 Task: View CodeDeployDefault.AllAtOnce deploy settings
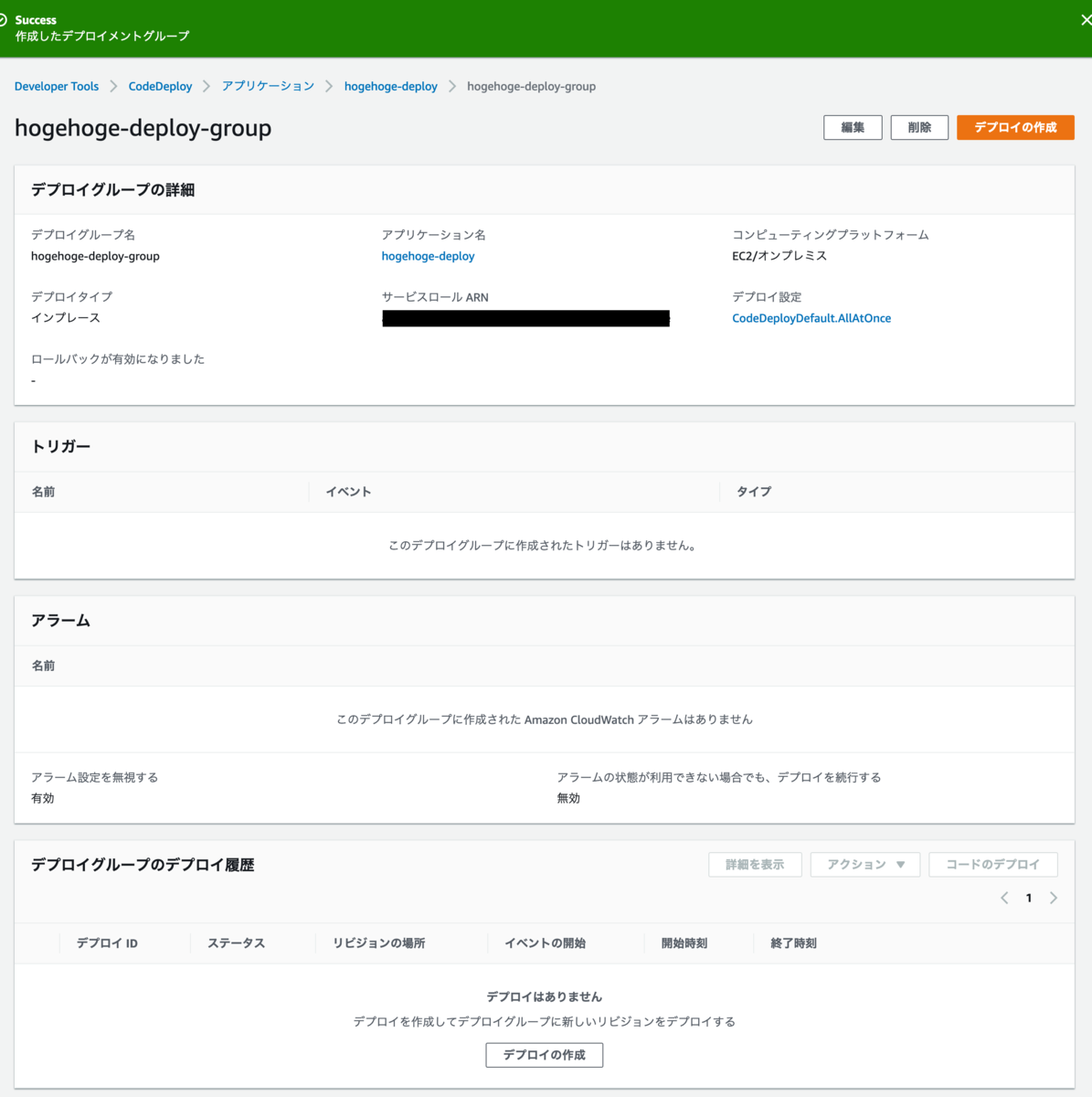point(811,317)
